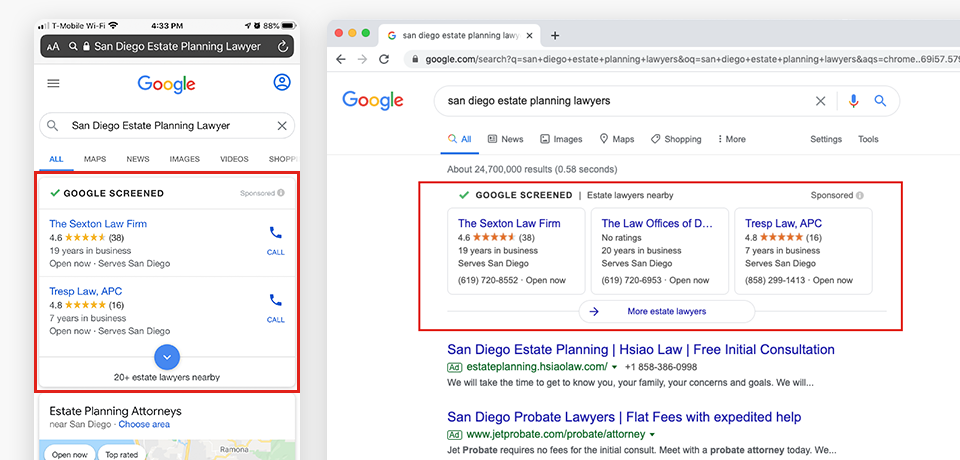960x460 pixels.
Task: Click the desktop Sponsored info icon
Action: pyautogui.click(x=860, y=195)
